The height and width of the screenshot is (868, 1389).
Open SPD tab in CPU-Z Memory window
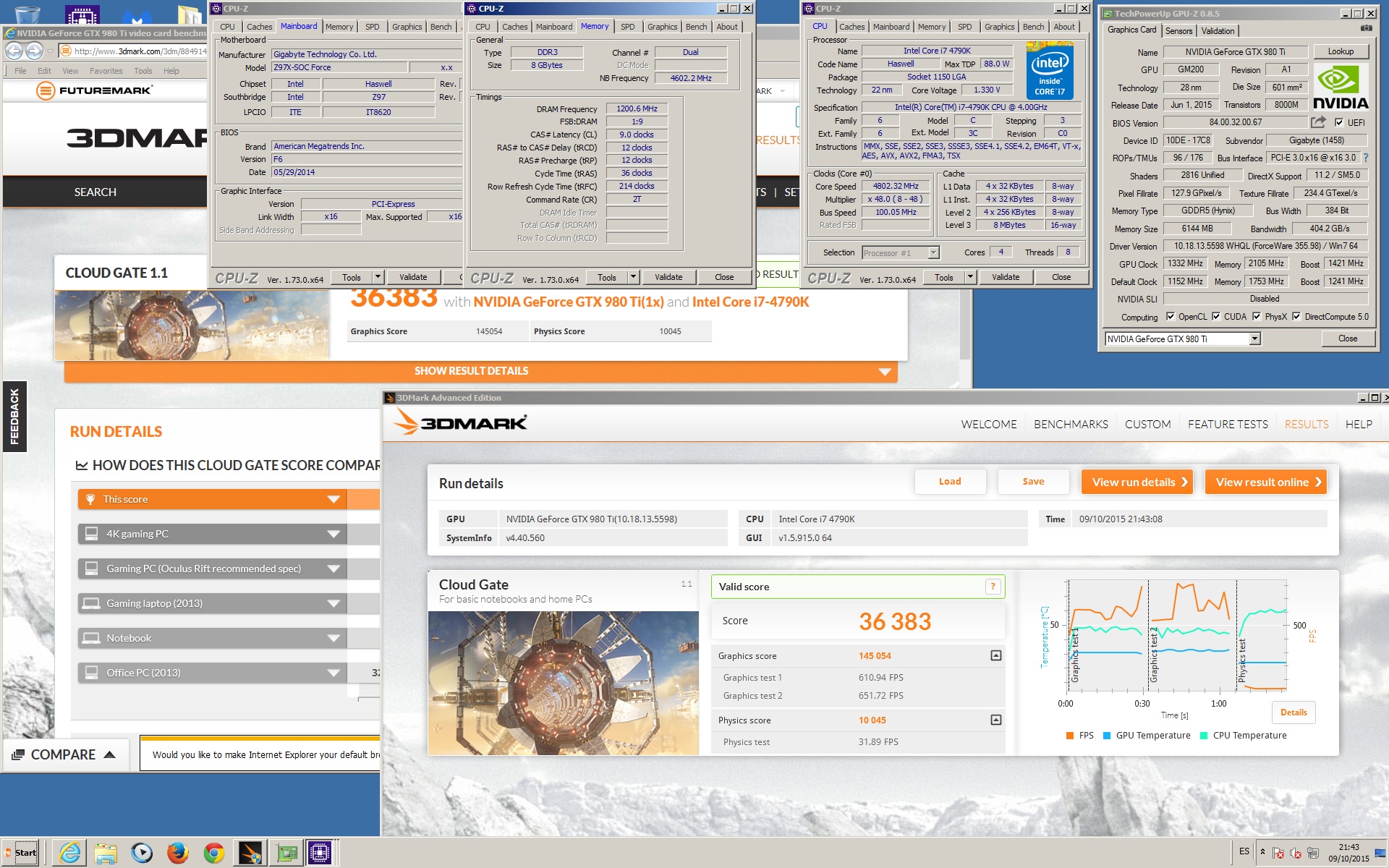pos(627,27)
